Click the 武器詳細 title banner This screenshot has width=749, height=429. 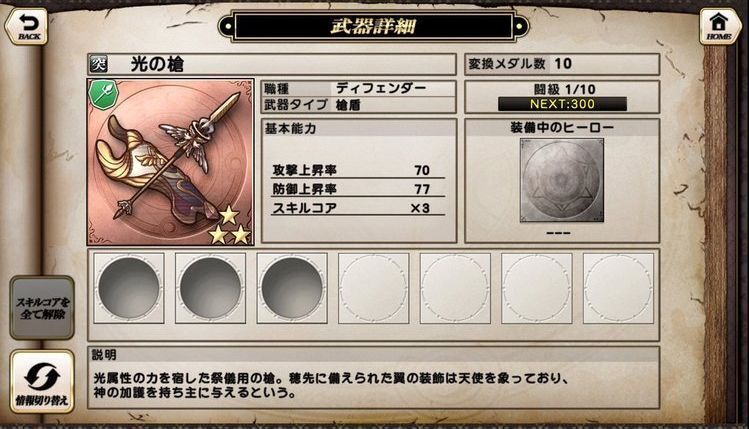coord(374,26)
